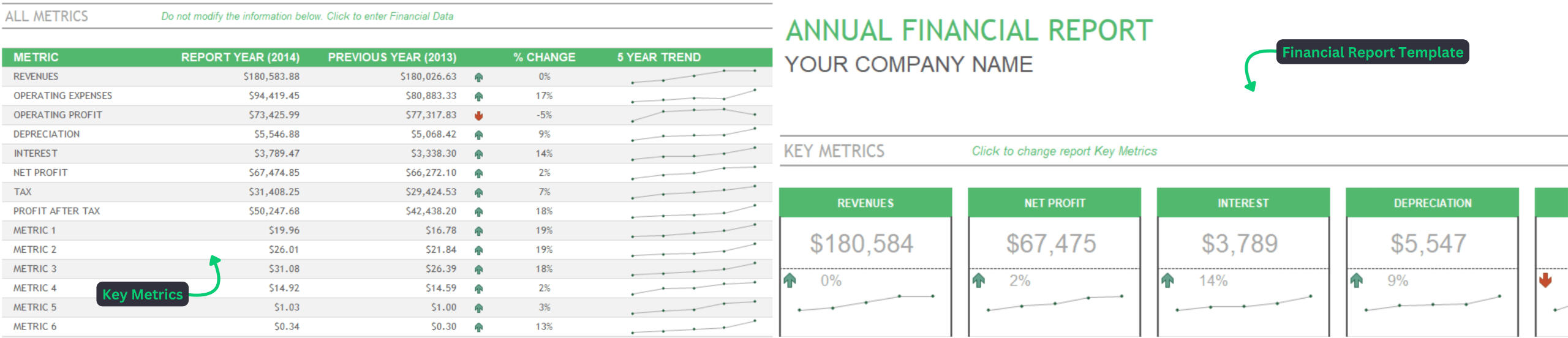Click 'Click to enter Financial Data' link
Screen dimensions: 1568x338
pyautogui.click(x=390, y=17)
